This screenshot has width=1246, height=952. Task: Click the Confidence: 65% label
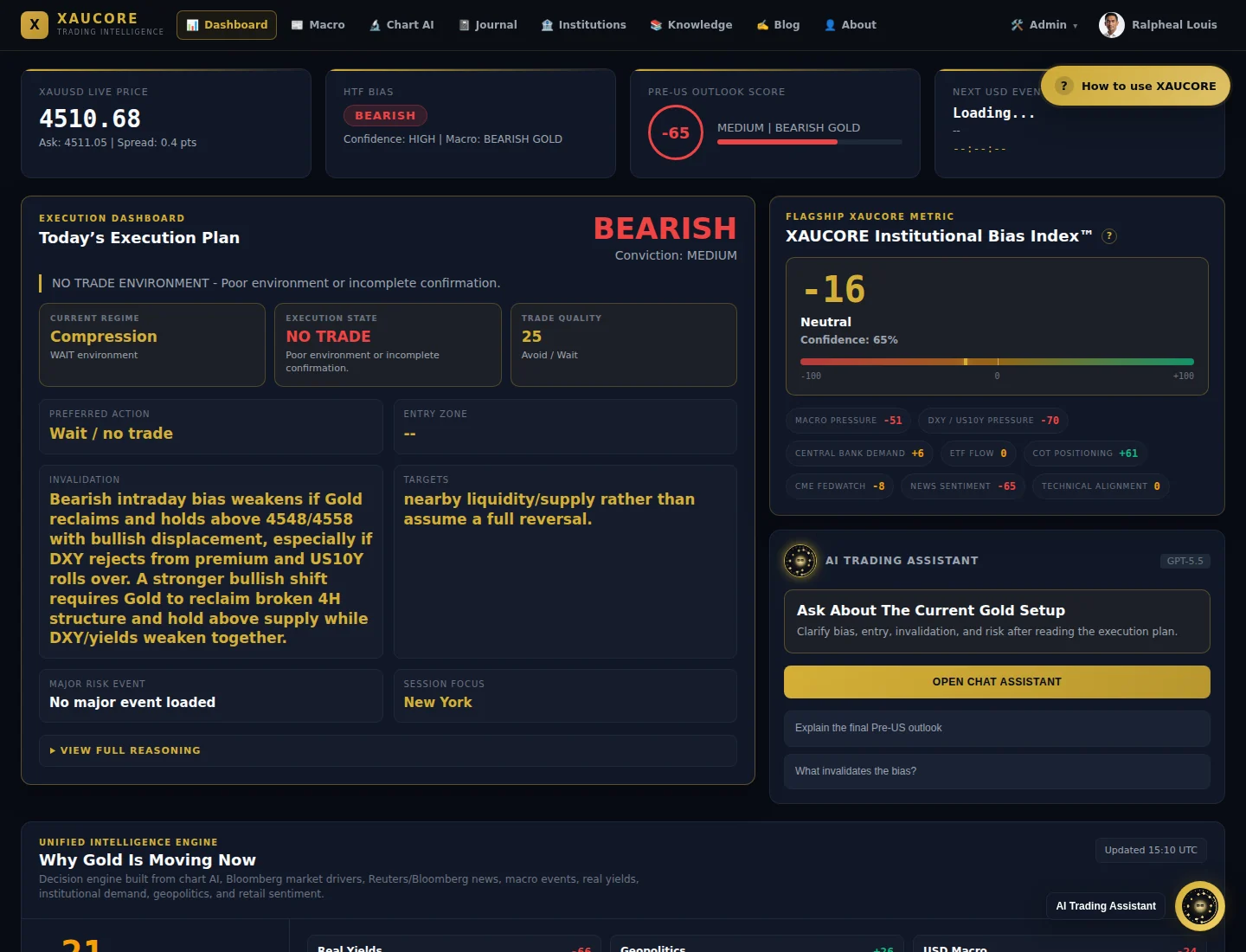pyautogui.click(x=849, y=340)
